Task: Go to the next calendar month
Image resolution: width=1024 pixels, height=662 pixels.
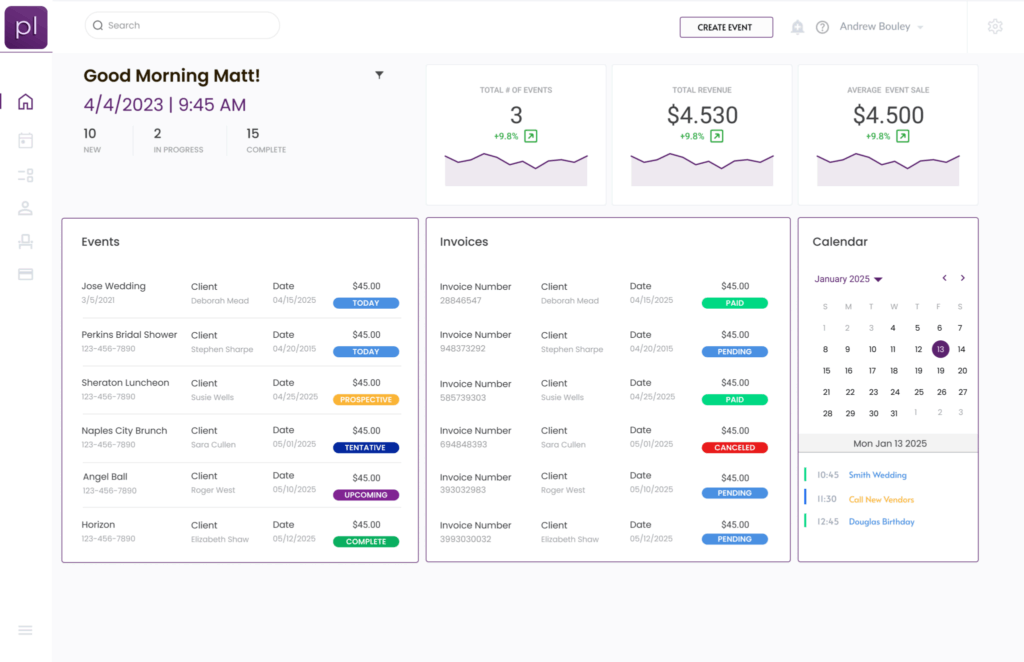Action: [x=963, y=278]
